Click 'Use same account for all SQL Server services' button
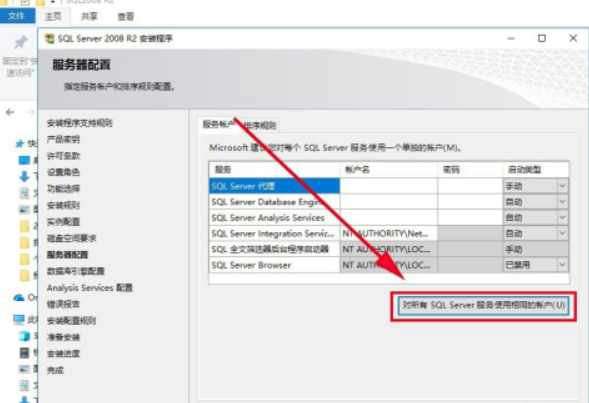This screenshot has width=589, height=403. (483, 305)
